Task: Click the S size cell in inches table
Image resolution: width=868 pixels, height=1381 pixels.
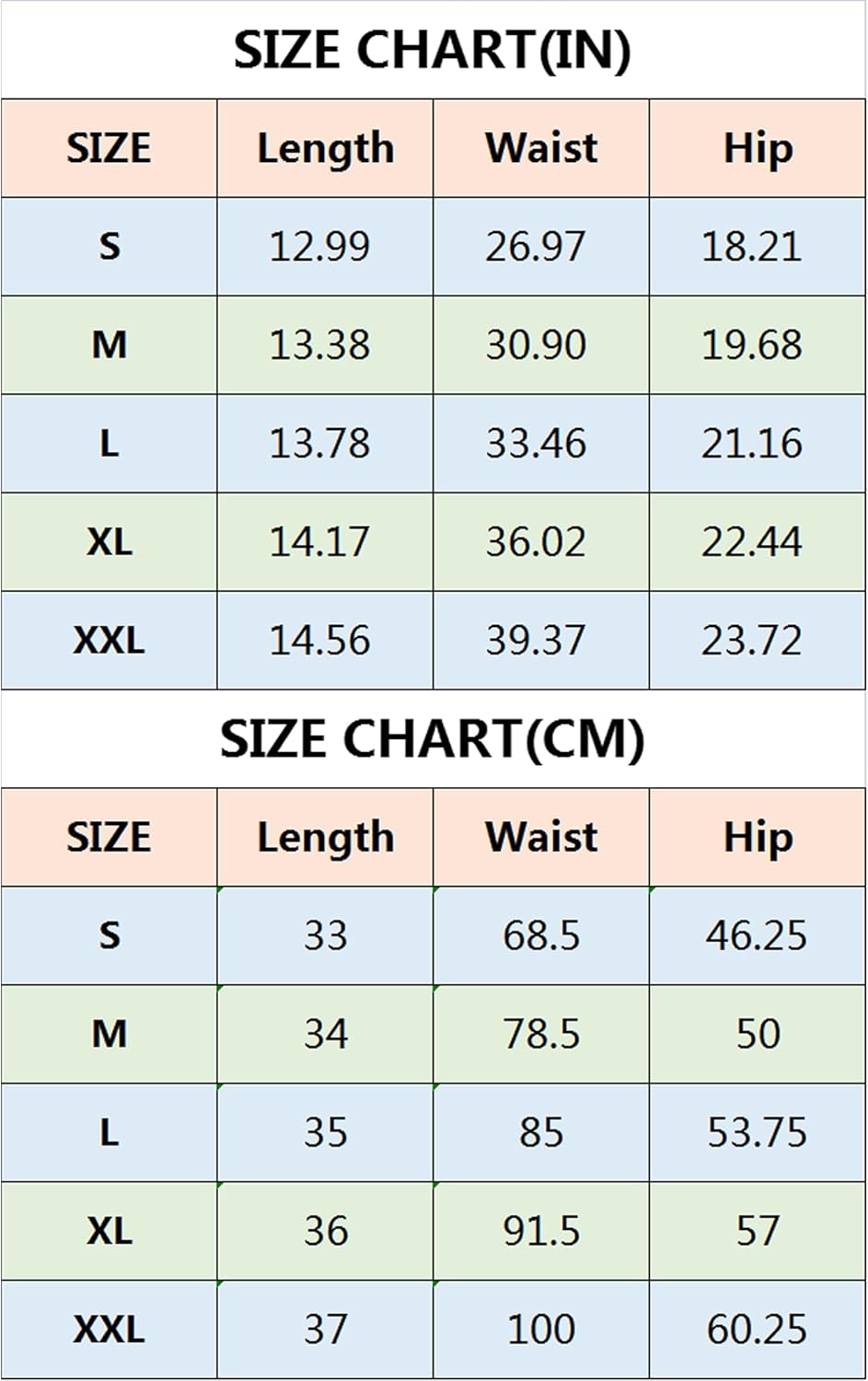Action: tap(109, 247)
